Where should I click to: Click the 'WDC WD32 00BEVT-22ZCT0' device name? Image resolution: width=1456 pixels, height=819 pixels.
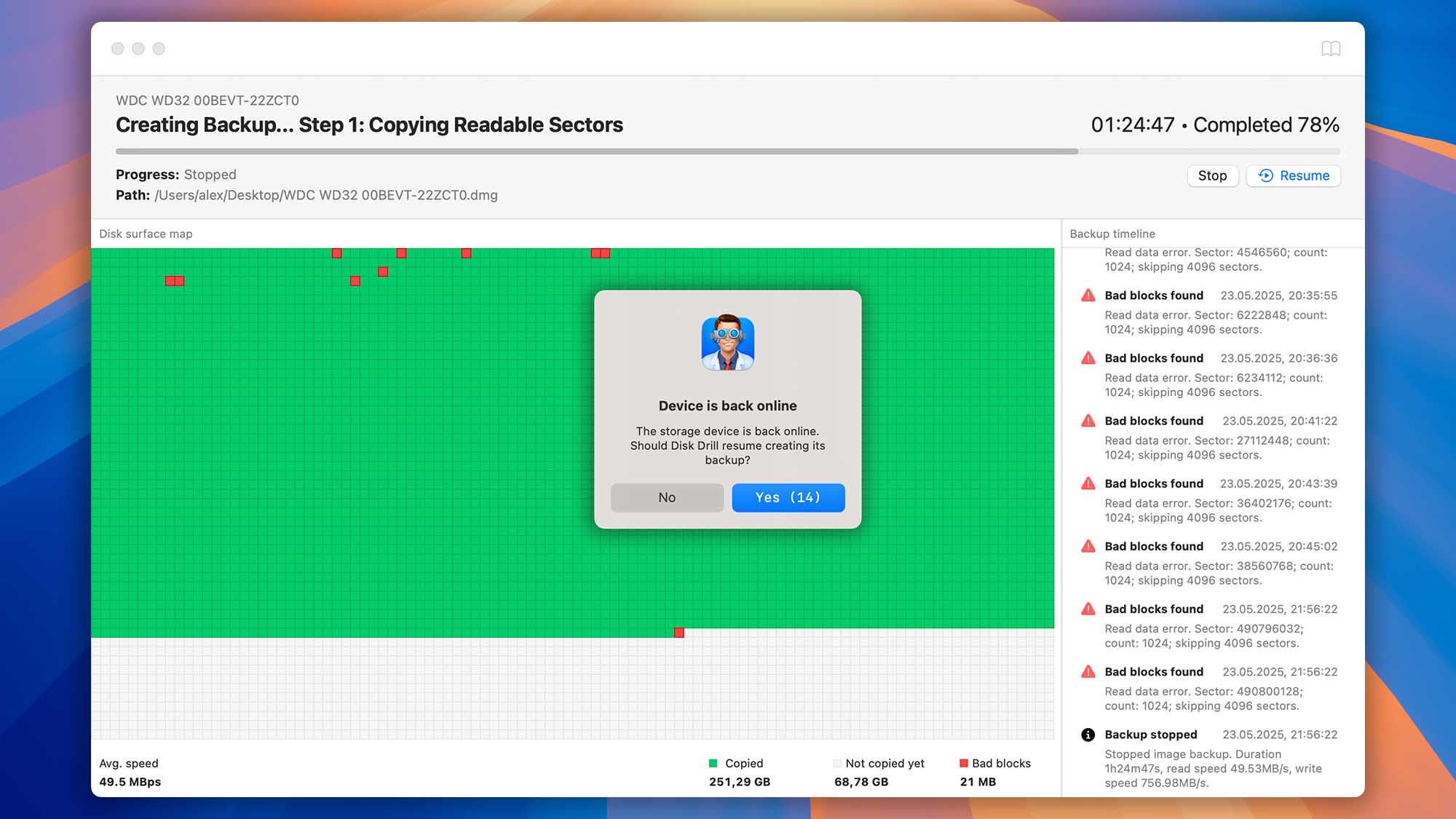[207, 100]
